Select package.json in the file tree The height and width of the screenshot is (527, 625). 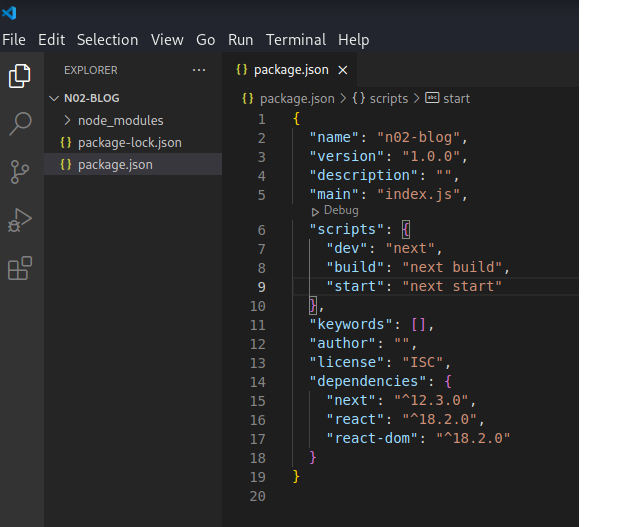click(115, 164)
